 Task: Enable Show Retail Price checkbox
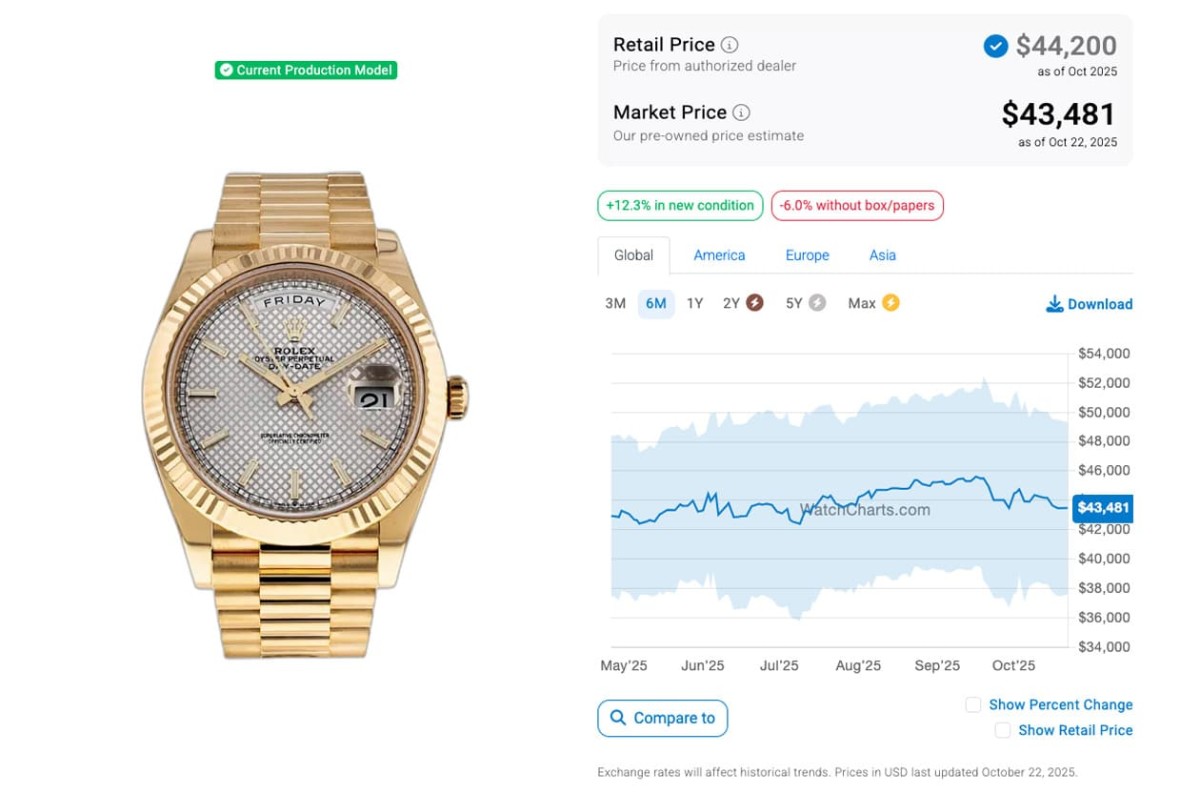tap(1002, 731)
